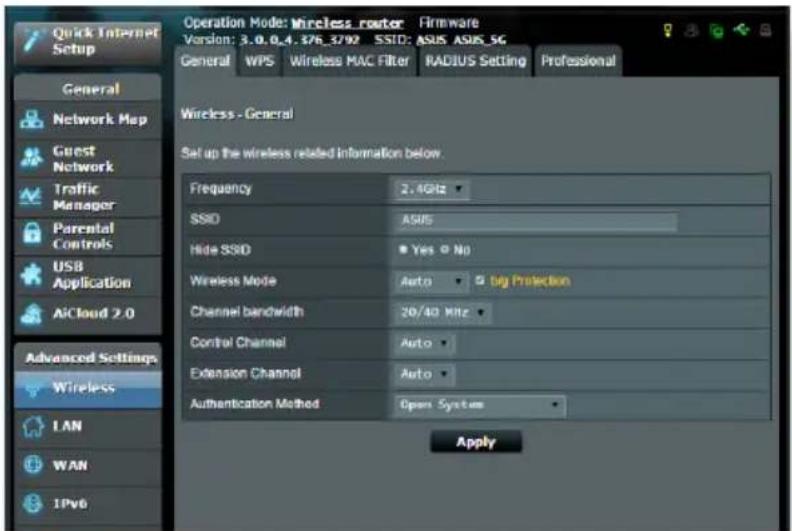The image size is (792, 531).
Task: Click the Guest Network people icon
Action: pyautogui.click(x=32, y=158)
